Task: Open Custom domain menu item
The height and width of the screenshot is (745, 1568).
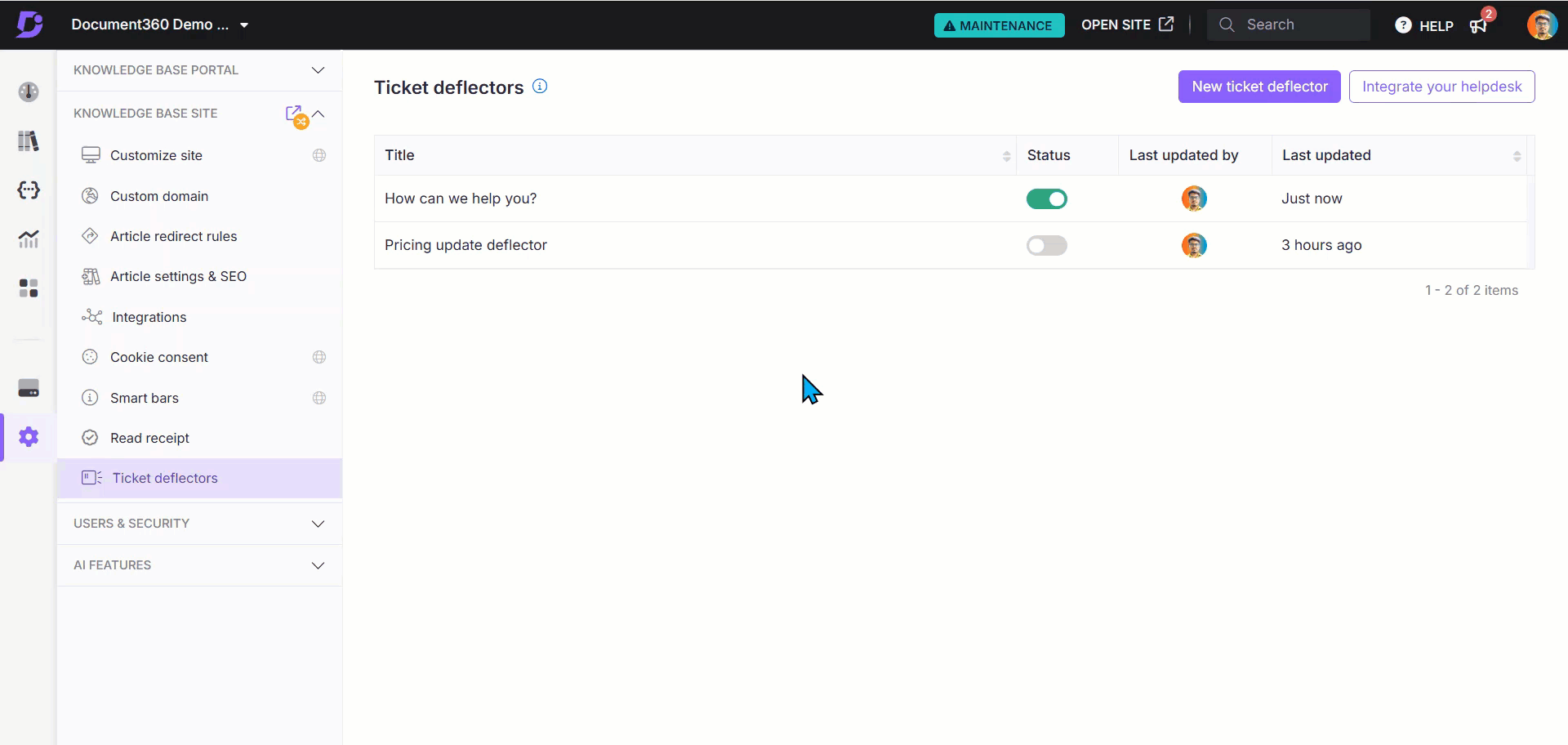Action: point(199,196)
